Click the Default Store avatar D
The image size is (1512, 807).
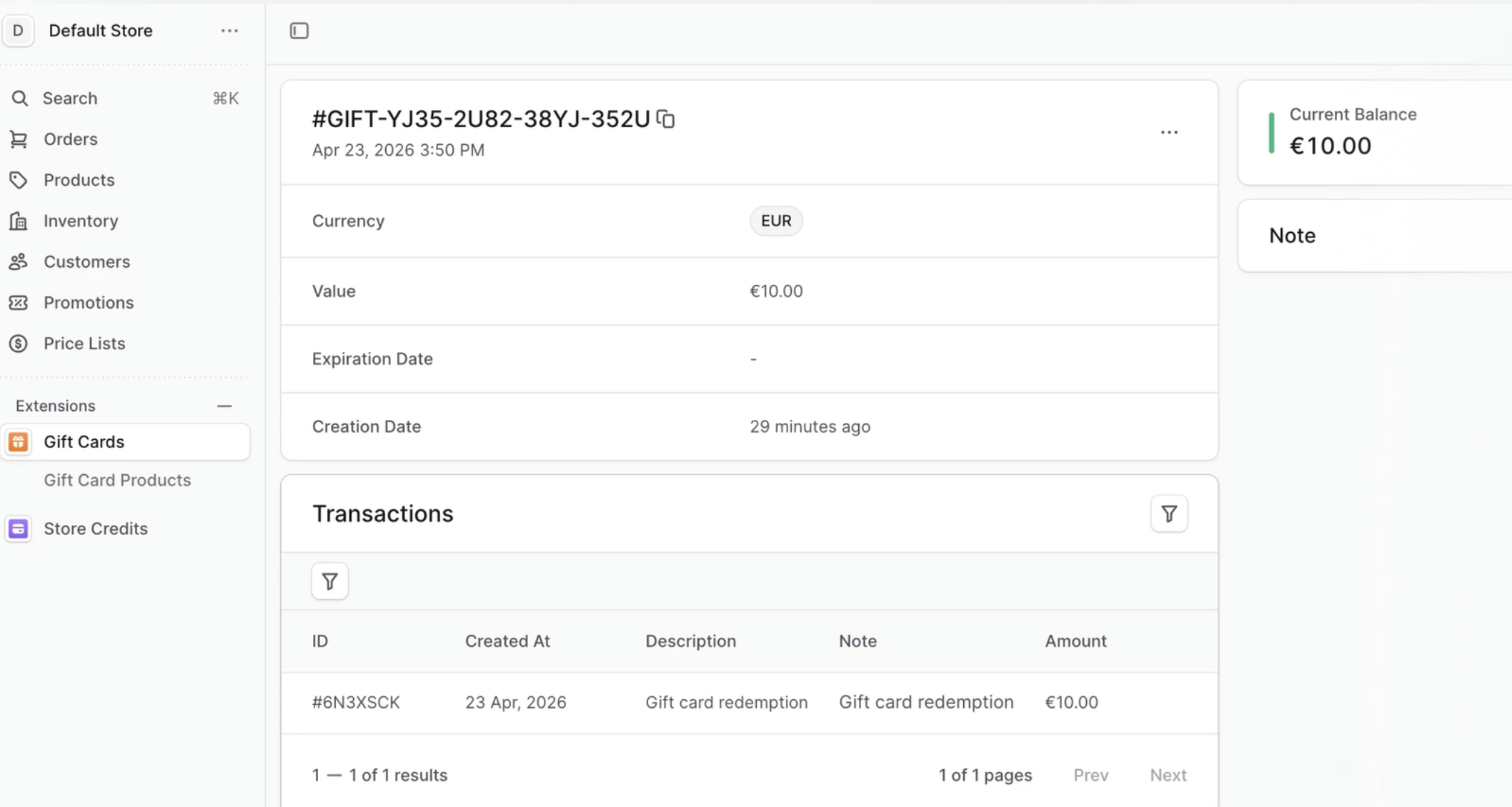(18, 31)
